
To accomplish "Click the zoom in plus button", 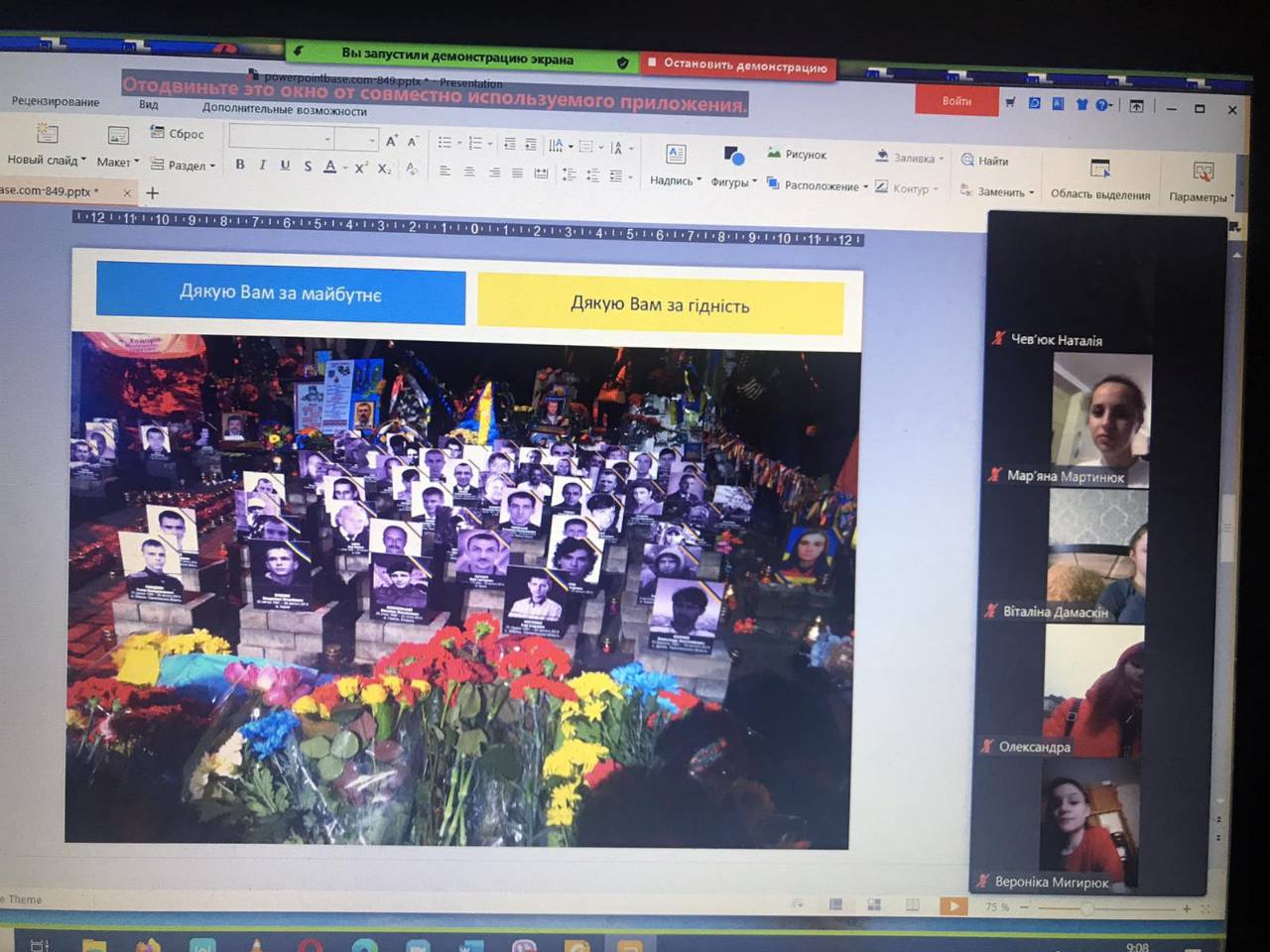I will point(1186,908).
